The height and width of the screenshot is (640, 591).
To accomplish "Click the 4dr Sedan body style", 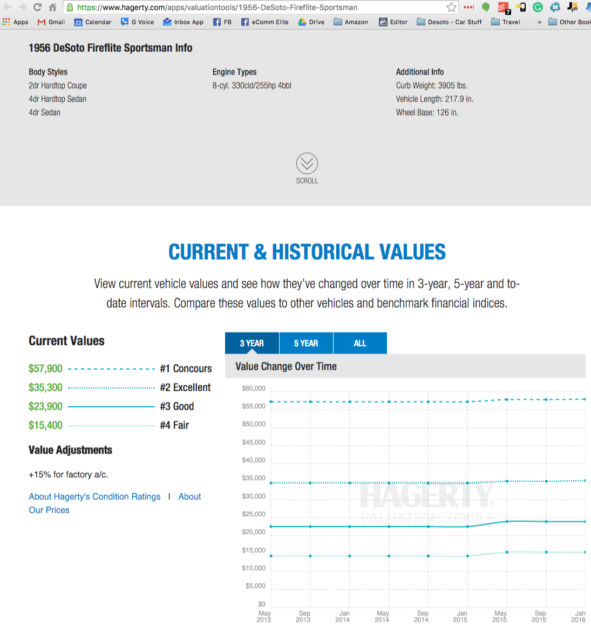I will point(44,112).
